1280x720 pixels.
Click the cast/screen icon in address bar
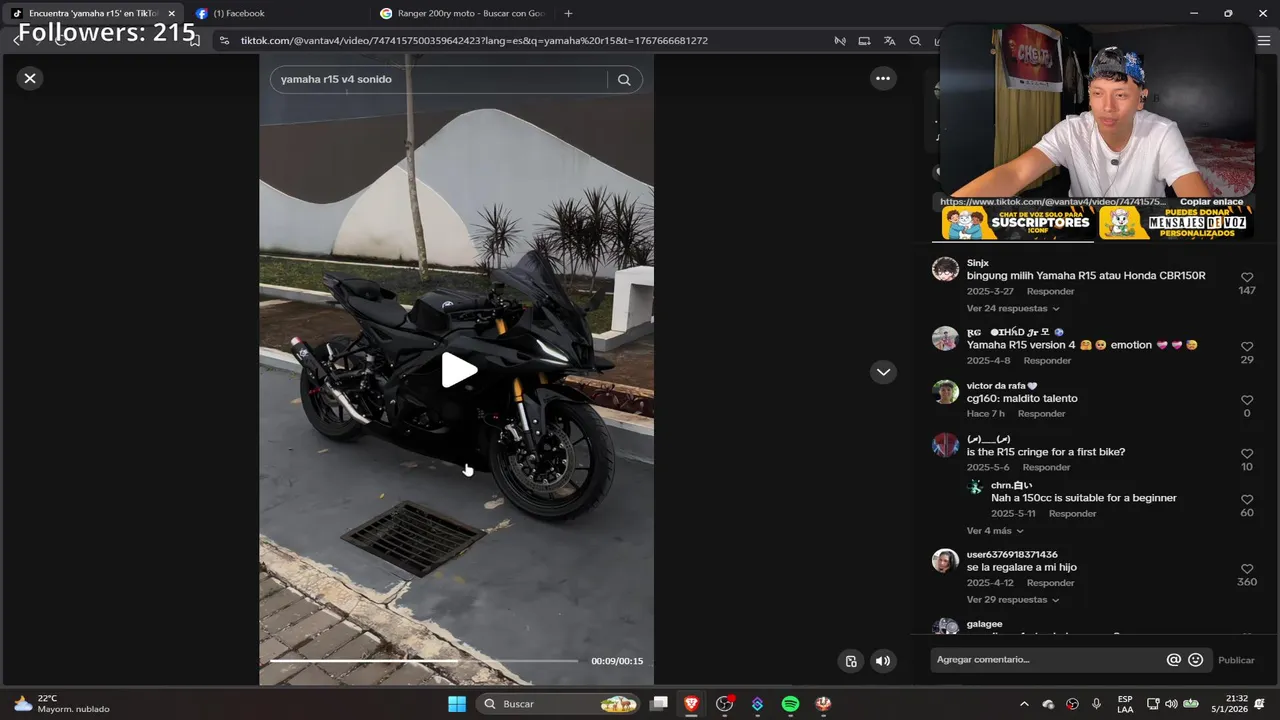[x=864, y=41]
